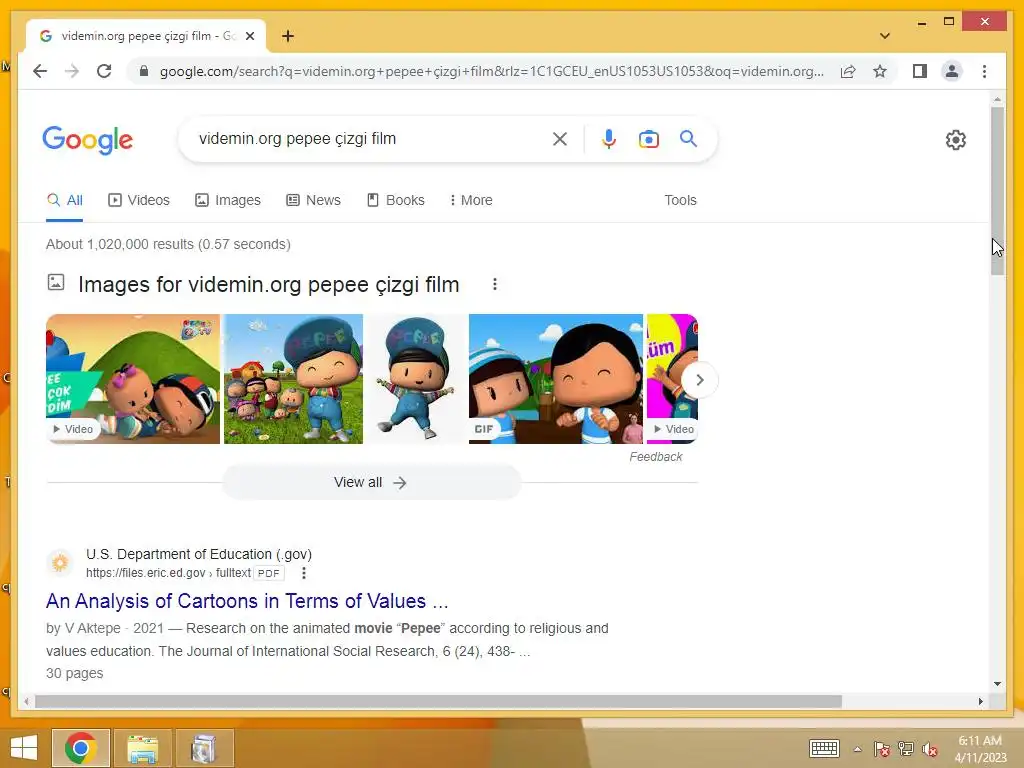Click the Chrome taskbar icon
The image size is (1024, 768).
tap(81, 748)
